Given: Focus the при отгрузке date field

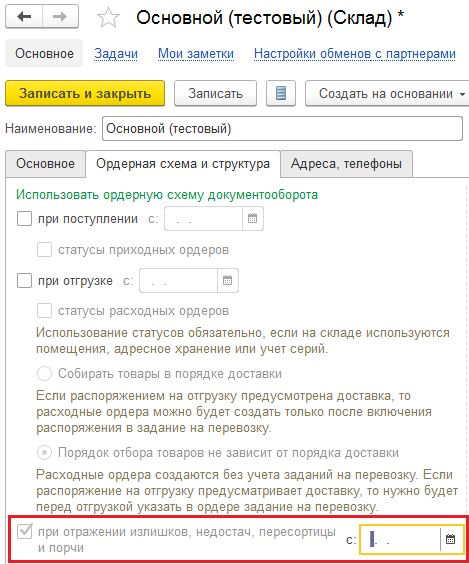Looking at the screenshot, I should (x=178, y=280).
